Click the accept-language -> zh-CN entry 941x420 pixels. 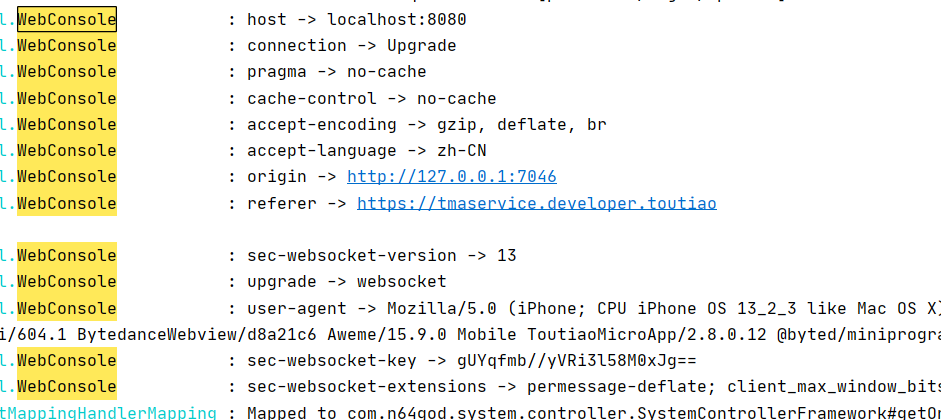366,151
